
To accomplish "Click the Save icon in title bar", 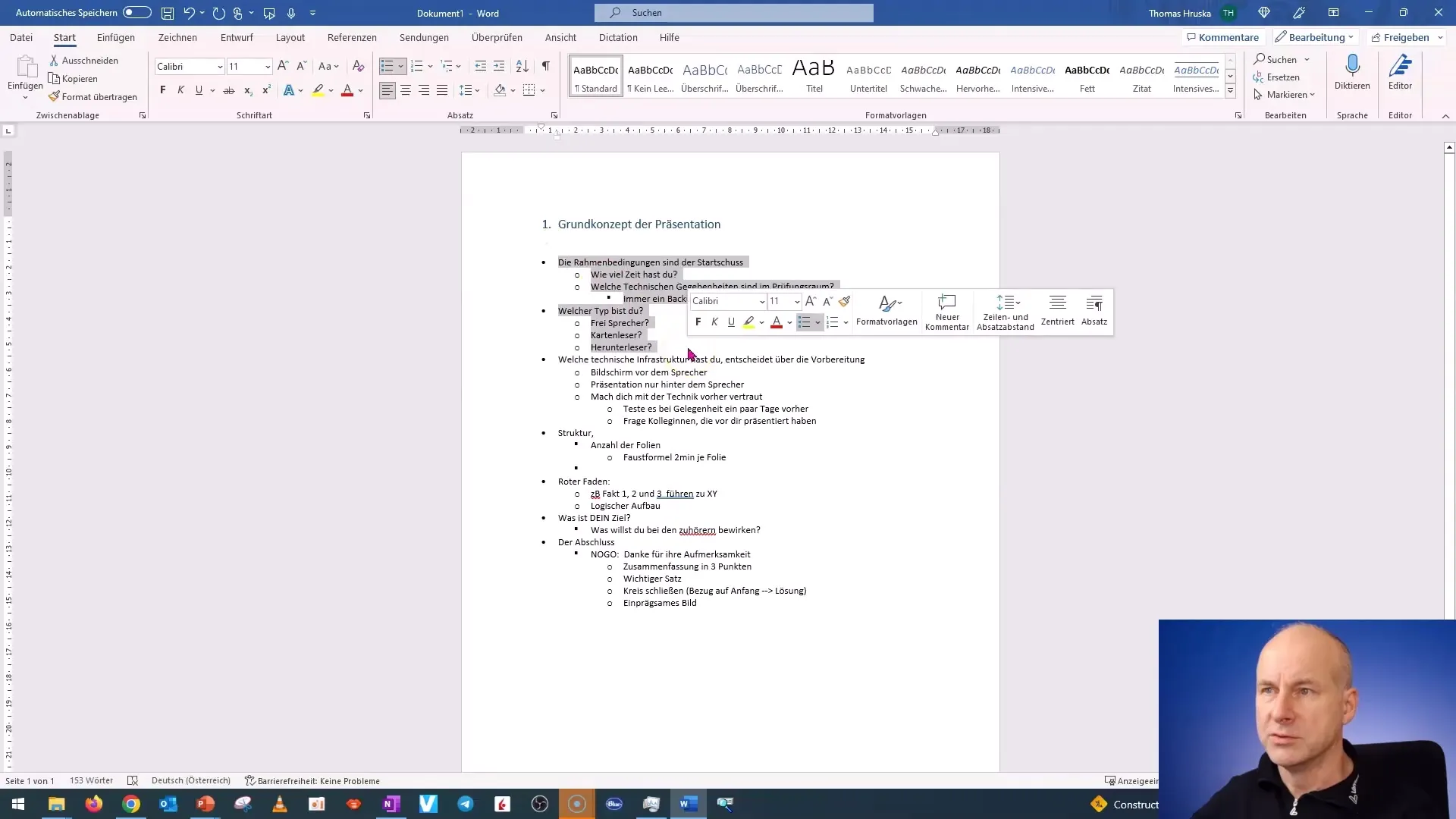I will [x=168, y=13].
